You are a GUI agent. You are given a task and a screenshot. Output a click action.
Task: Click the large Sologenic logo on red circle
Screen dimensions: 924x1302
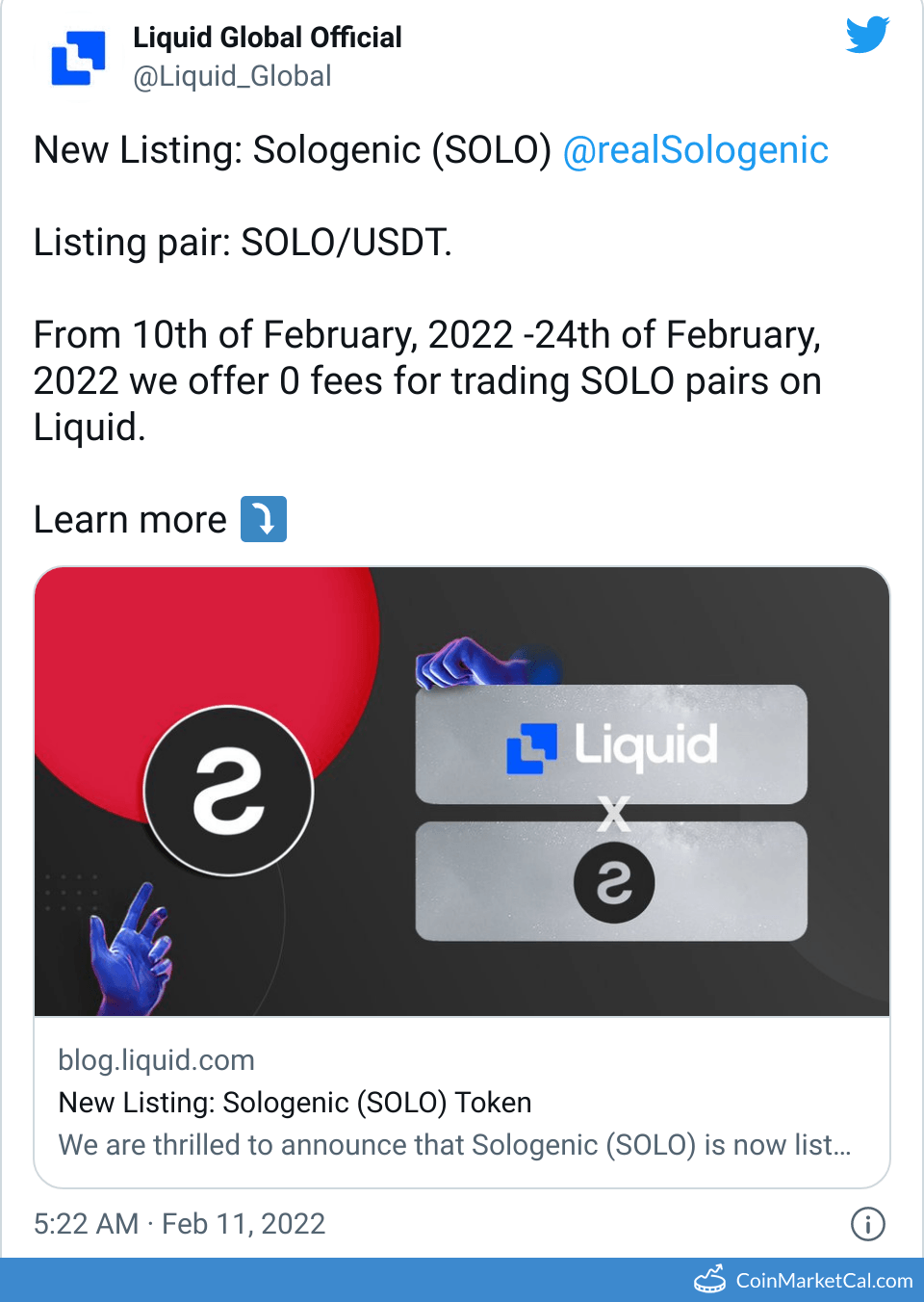click(229, 791)
